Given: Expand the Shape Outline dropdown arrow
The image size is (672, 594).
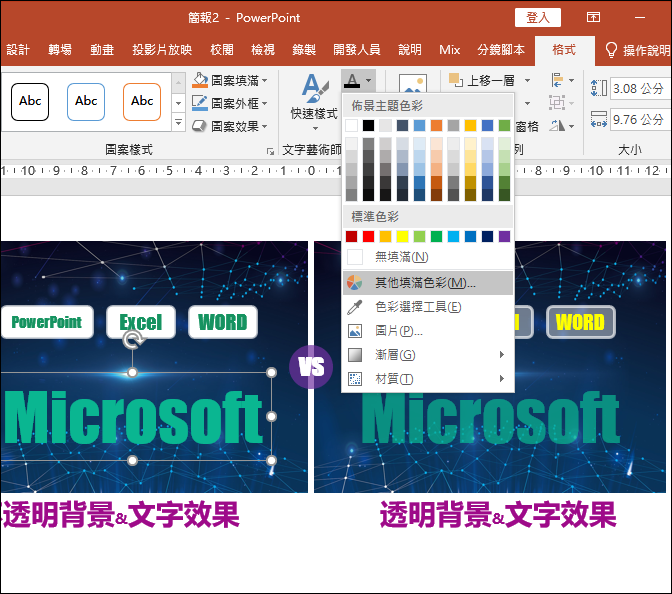Looking at the screenshot, I should point(264,103).
